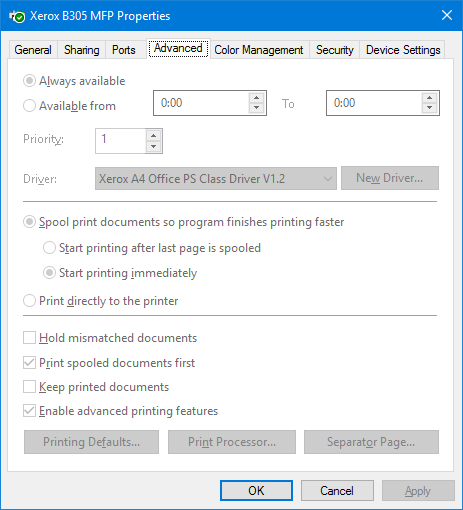Viewport: 463px width, 510px height.
Task: Increase the Available from start time spinner
Action: coord(256,98)
